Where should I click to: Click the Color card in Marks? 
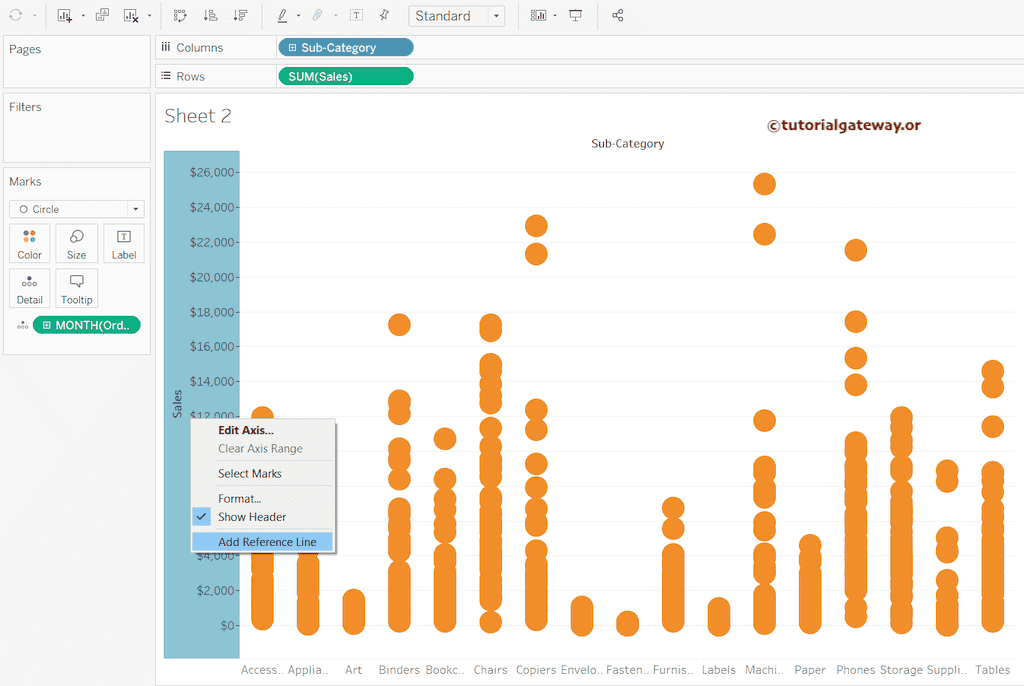[x=29, y=244]
